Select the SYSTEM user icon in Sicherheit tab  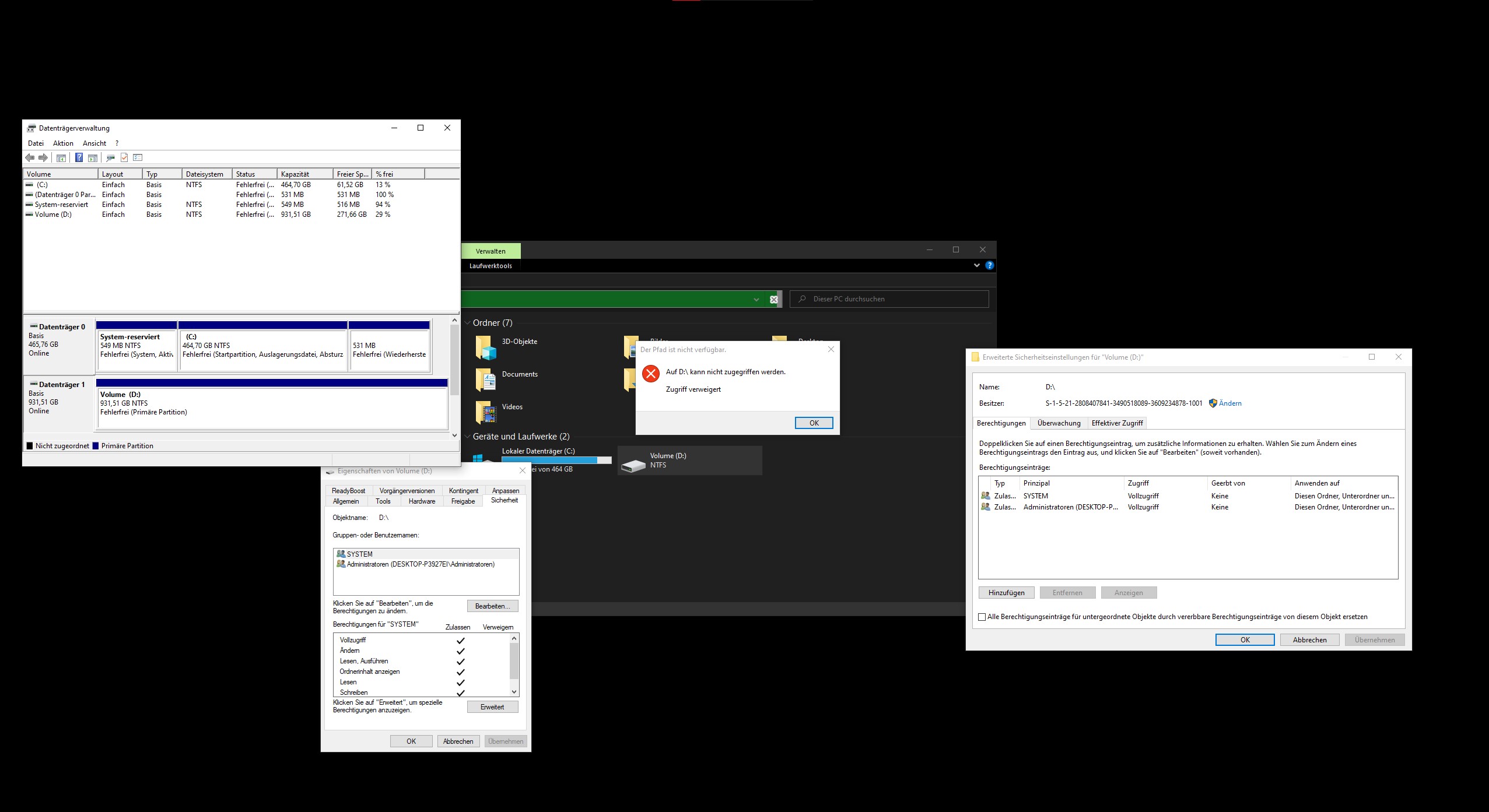341,554
